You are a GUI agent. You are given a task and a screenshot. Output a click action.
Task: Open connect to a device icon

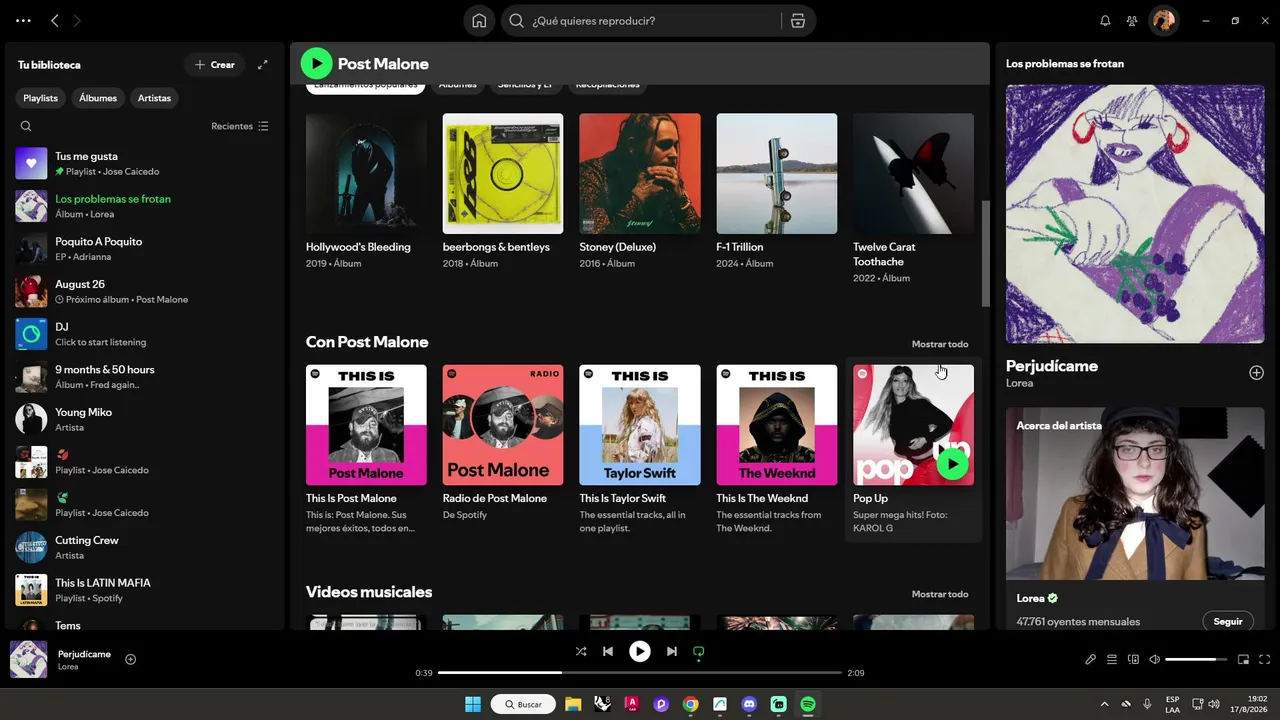tap(1133, 659)
